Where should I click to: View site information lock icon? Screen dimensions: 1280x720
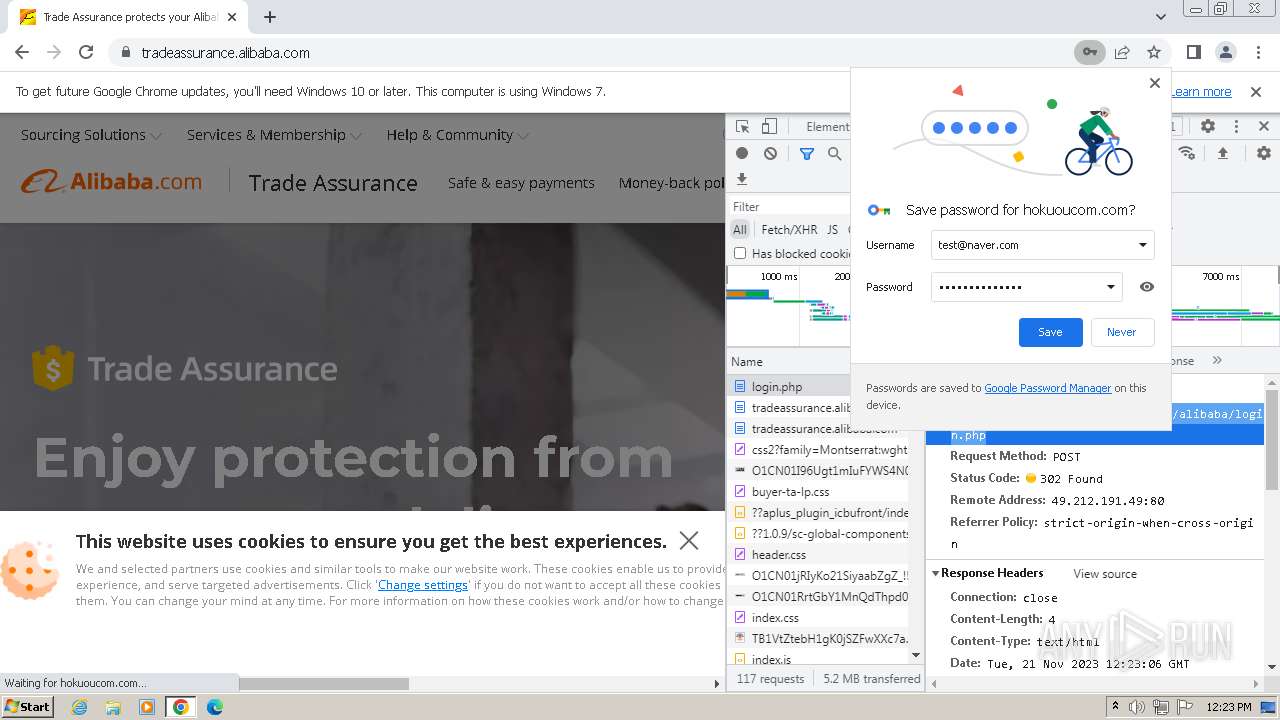coord(126,52)
